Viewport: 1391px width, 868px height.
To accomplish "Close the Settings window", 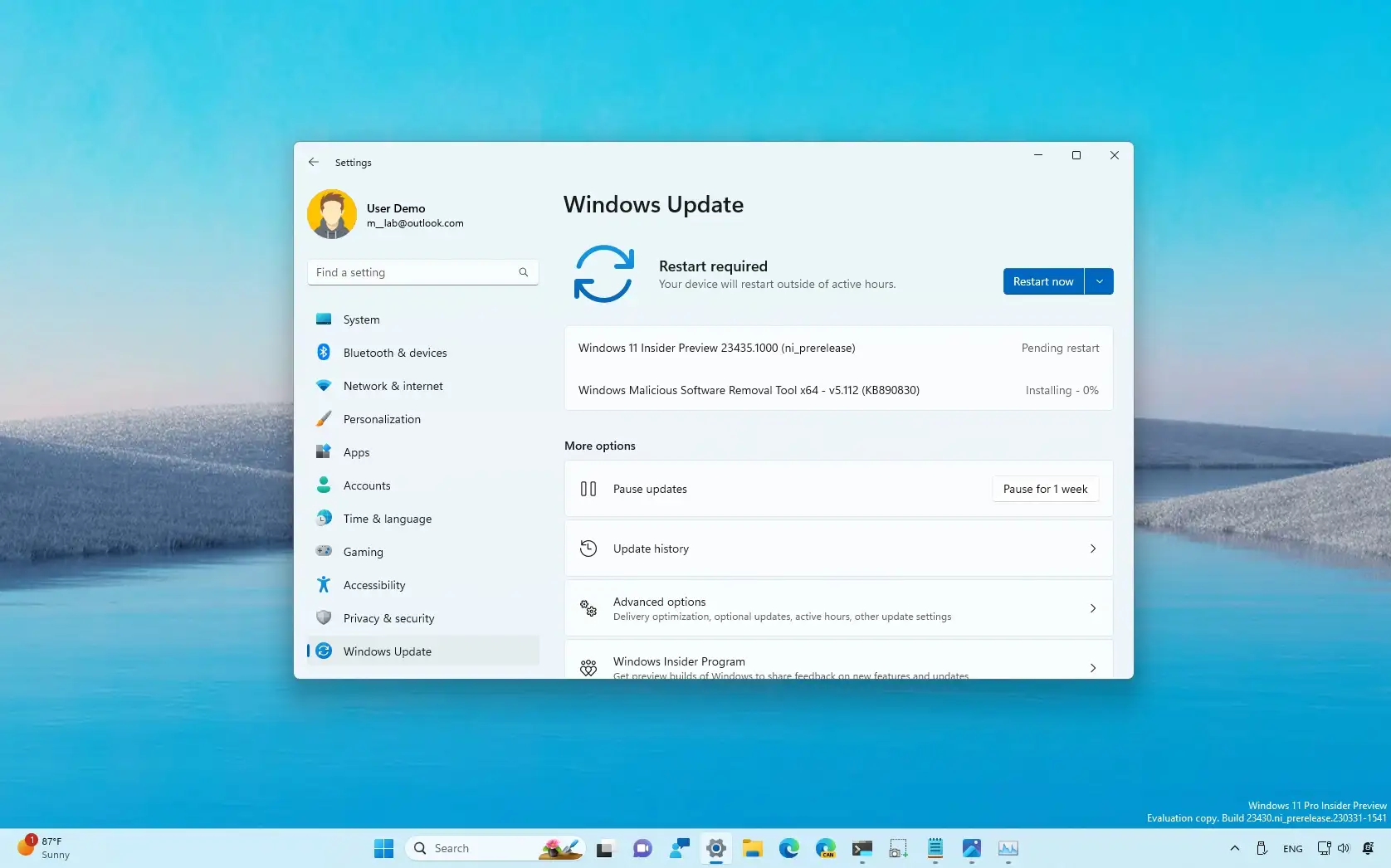I will (1115, 155).
